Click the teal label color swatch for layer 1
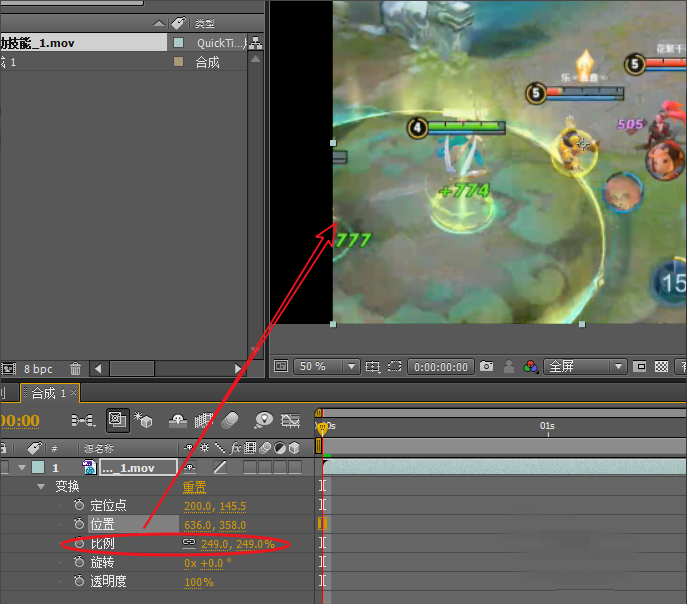 click(37, 468)
